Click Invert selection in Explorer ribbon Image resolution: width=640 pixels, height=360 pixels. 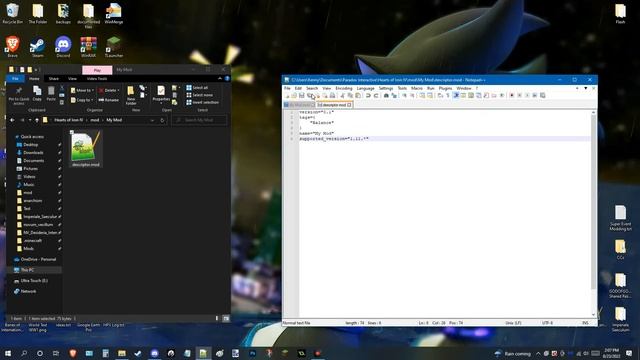[x=202, y=102]
